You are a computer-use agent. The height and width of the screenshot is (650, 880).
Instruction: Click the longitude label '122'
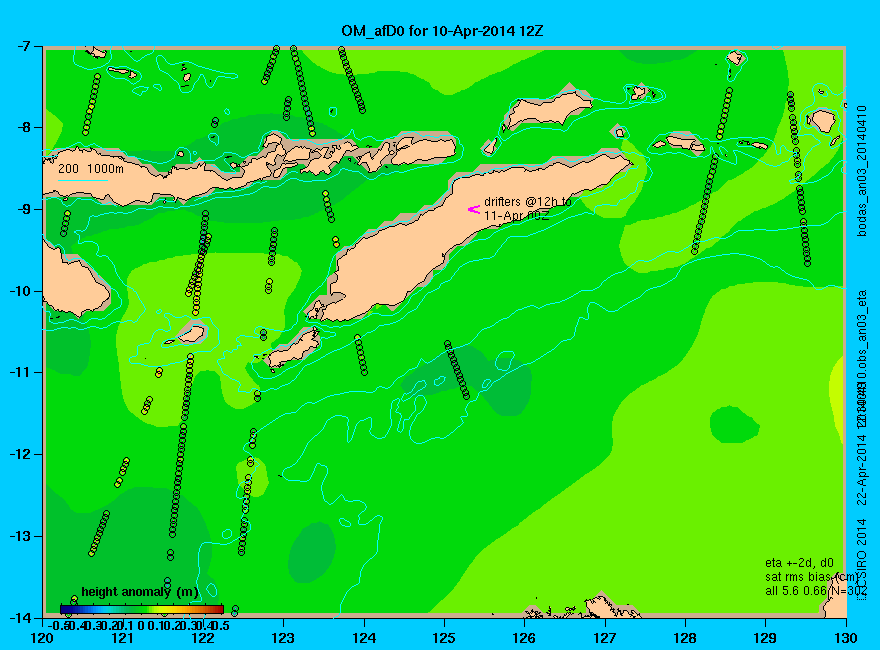[203, 638]
